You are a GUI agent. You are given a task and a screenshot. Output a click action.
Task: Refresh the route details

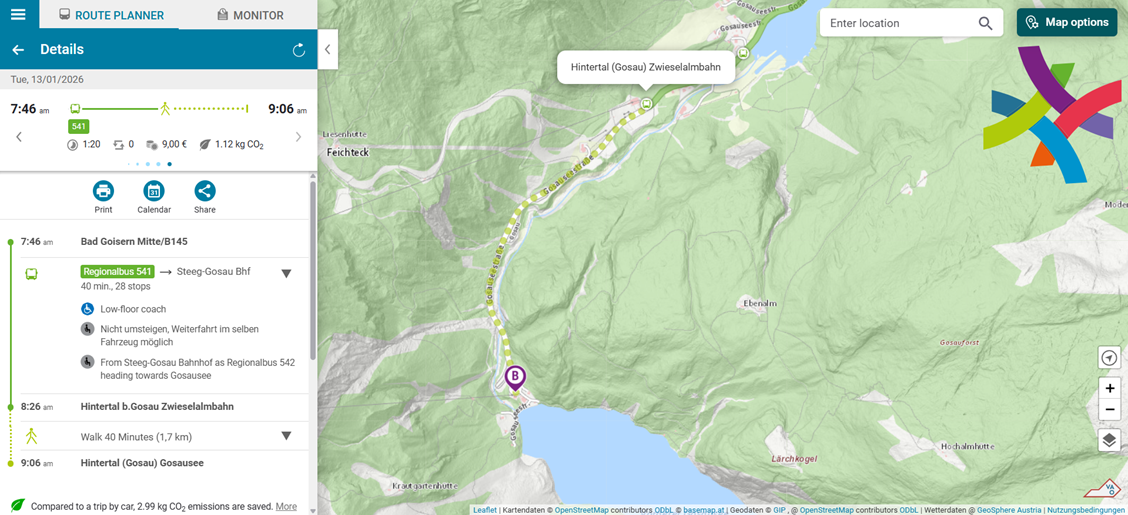299,50
